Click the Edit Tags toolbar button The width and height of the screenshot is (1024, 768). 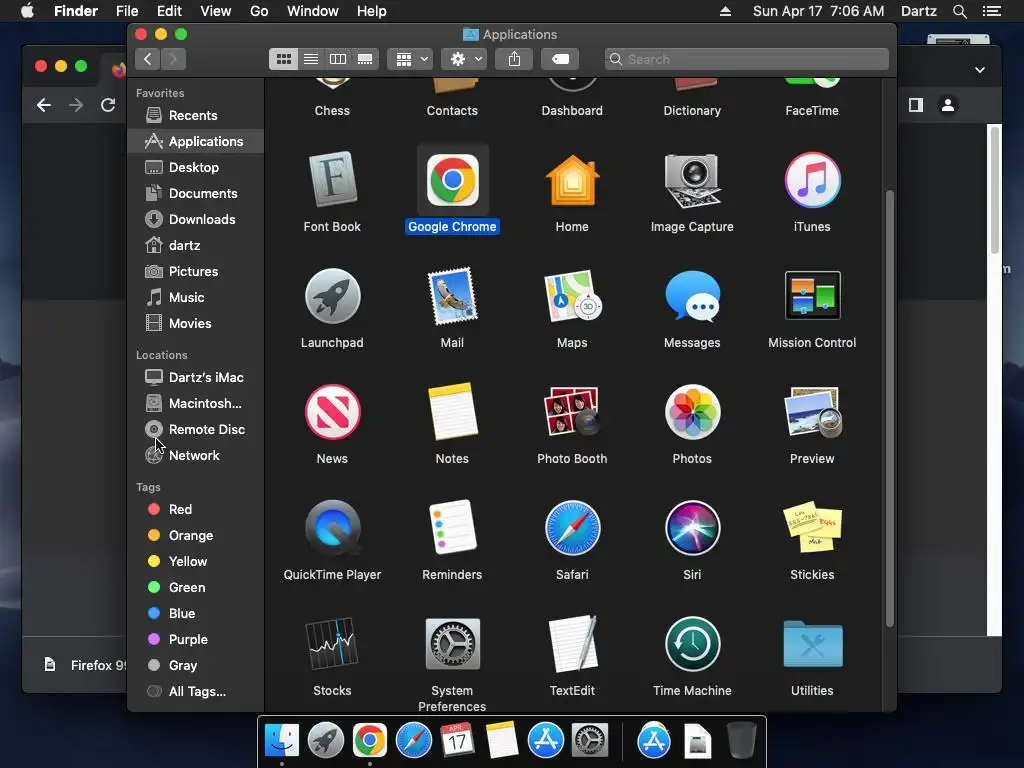click(560, 59)
